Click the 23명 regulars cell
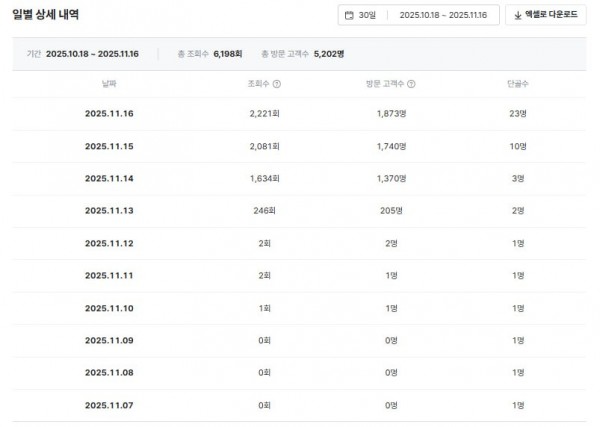 point(519,114)
